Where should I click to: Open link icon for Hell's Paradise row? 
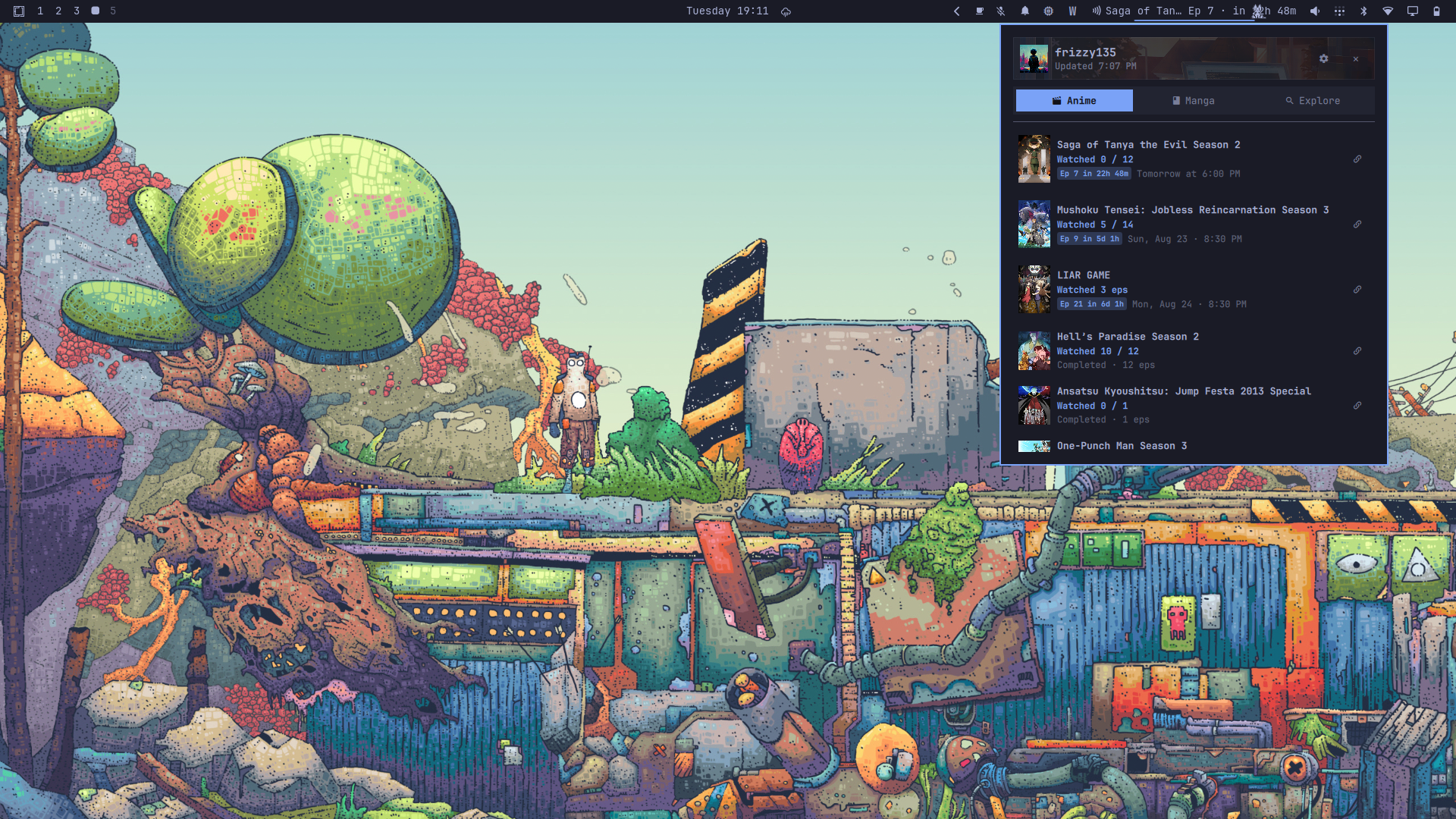(x=1357, y=351)
